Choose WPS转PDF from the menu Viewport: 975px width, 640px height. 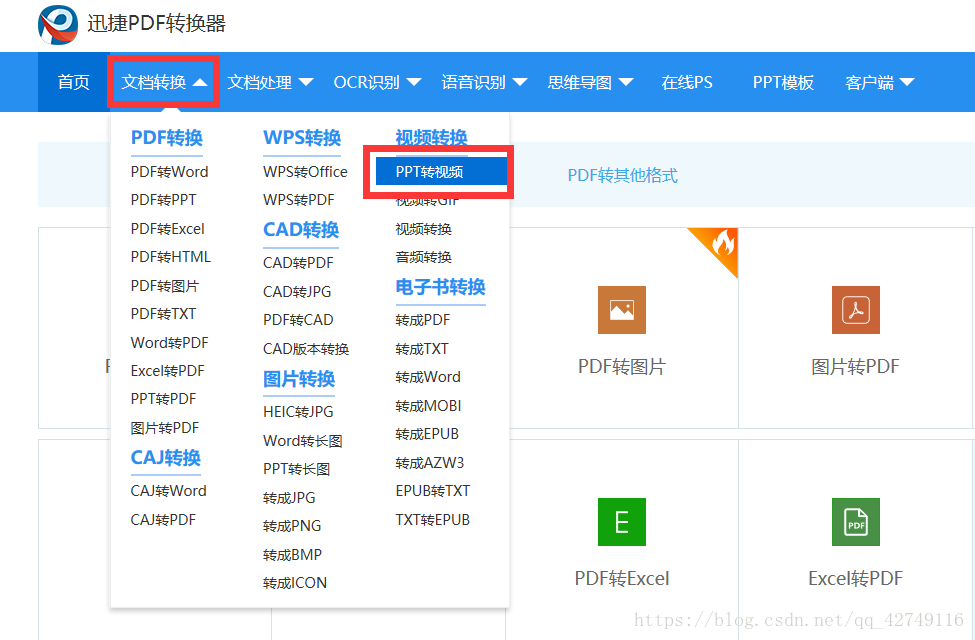pyautogui.click(x=298, y=200)
